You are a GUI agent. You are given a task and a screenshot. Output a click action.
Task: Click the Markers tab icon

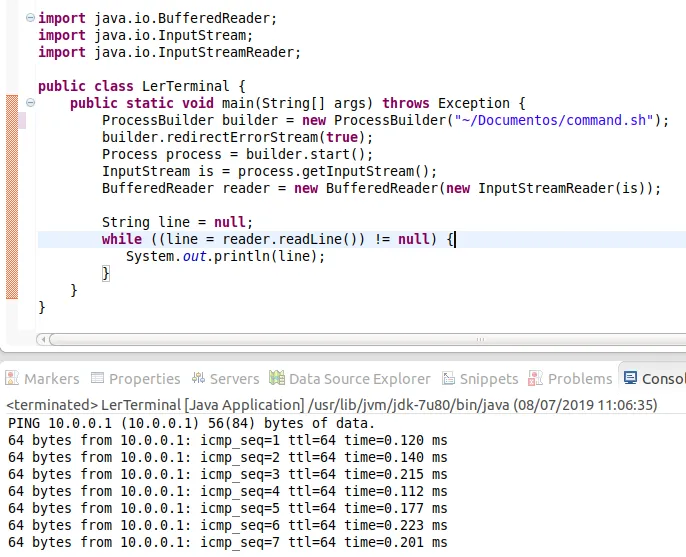tap(12, 379)
